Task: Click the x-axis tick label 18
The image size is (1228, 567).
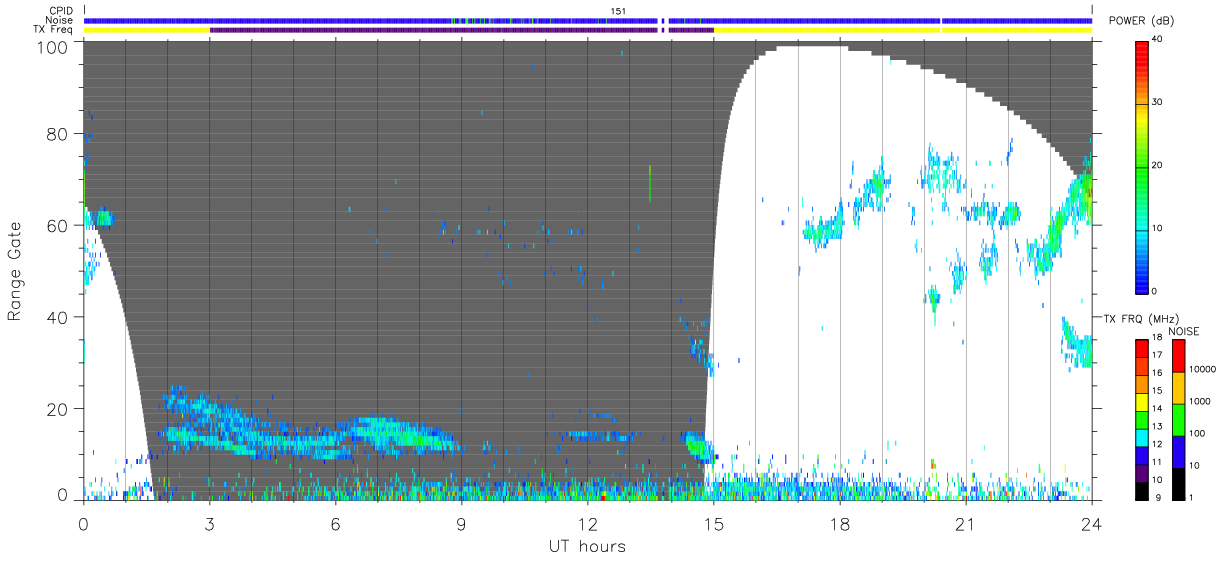Action: pyautogui.click(x=840, y=523)
